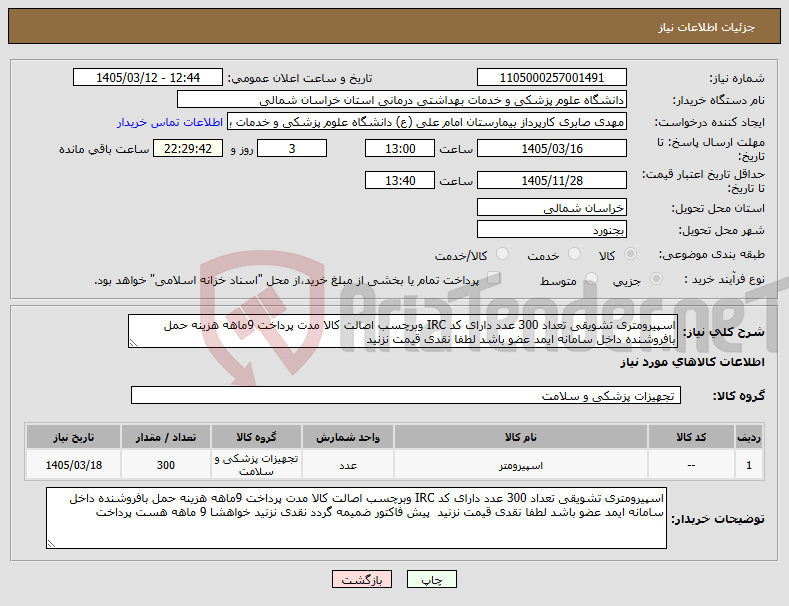The height and width of the screenshot is (606, 789).
Task: Click the response deadline time 13:00
Action: [x=400, y=148]
